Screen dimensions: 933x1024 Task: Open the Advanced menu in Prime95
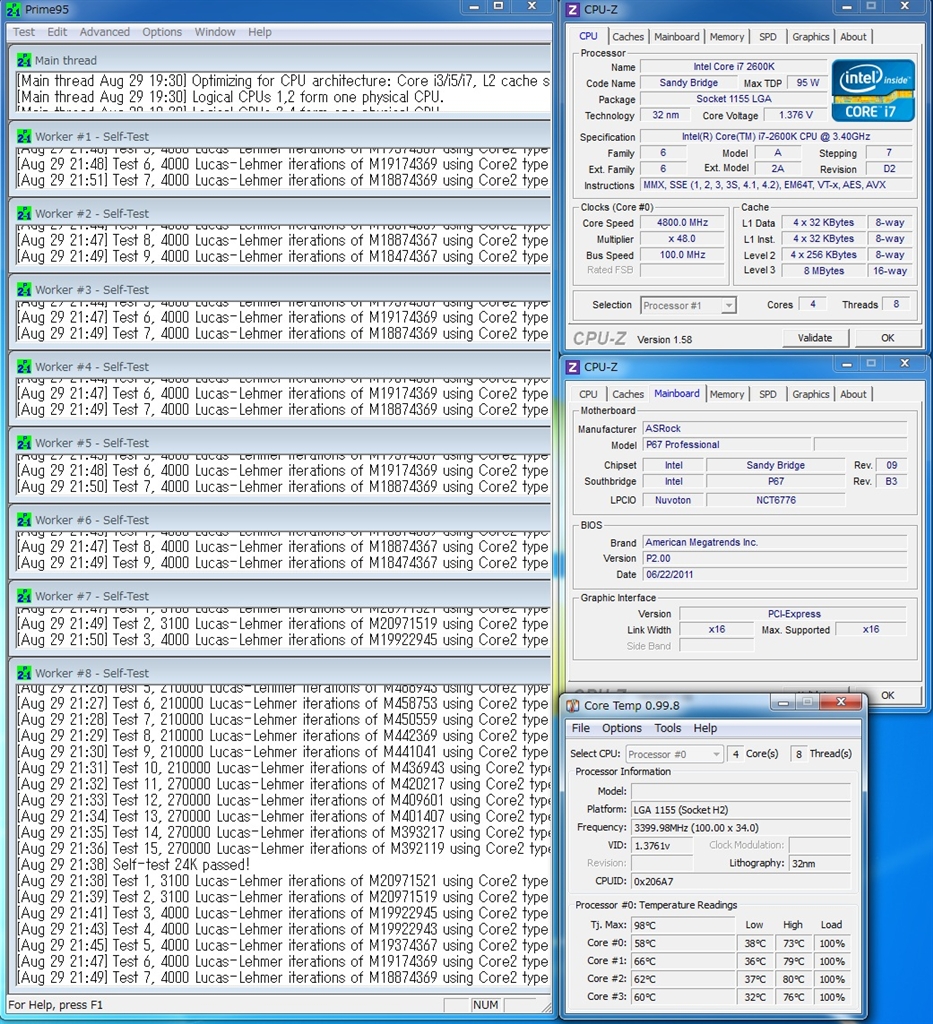tap(105, 32)
